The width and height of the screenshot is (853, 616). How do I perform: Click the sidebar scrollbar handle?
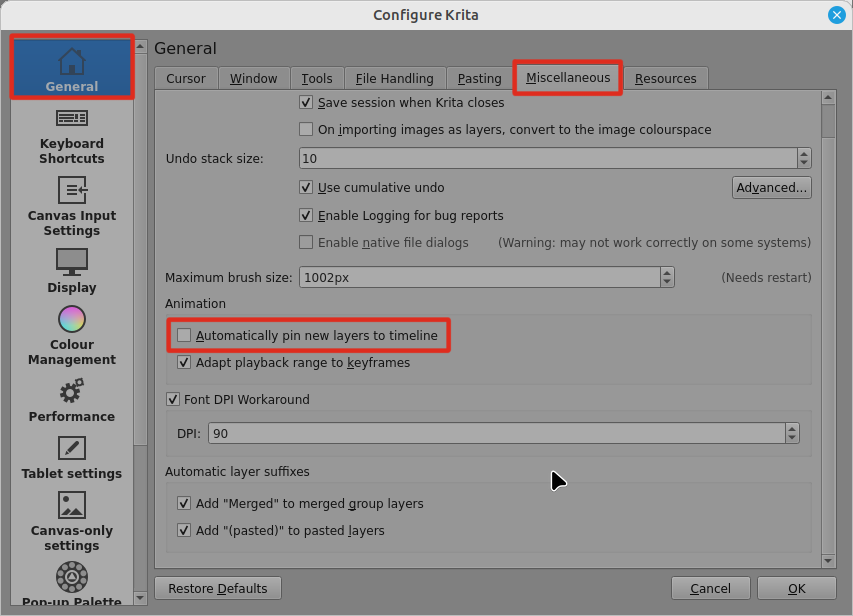tap(140, 249)
